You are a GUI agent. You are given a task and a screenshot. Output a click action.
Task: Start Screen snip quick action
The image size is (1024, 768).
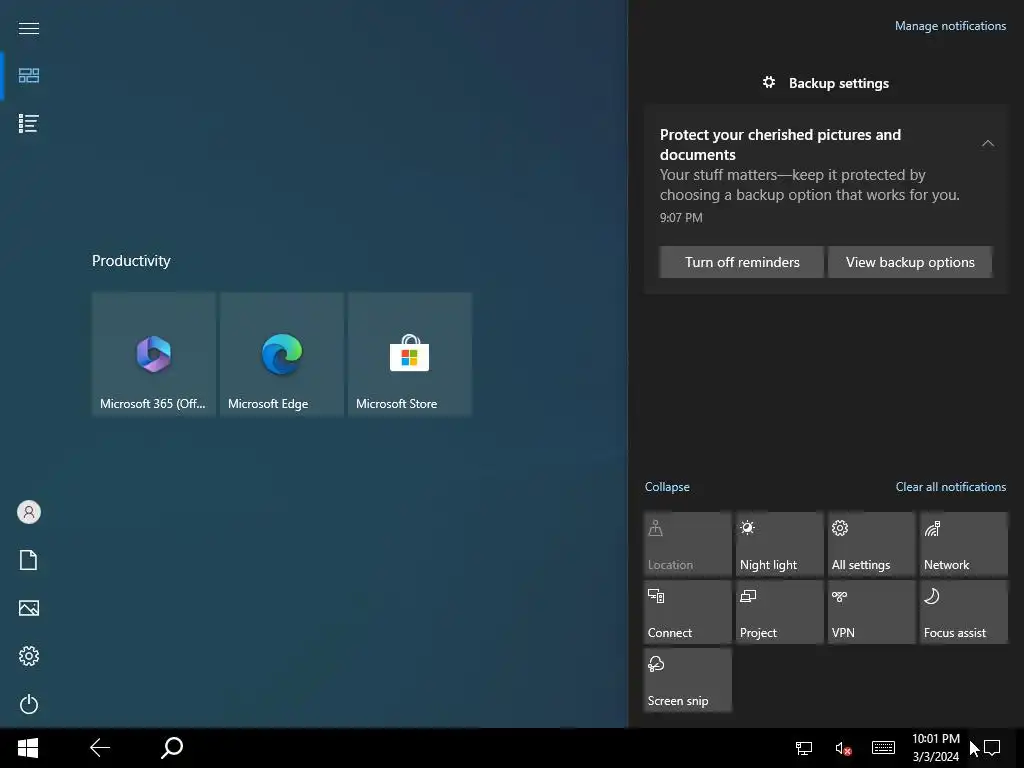click(x=688, y=680)
